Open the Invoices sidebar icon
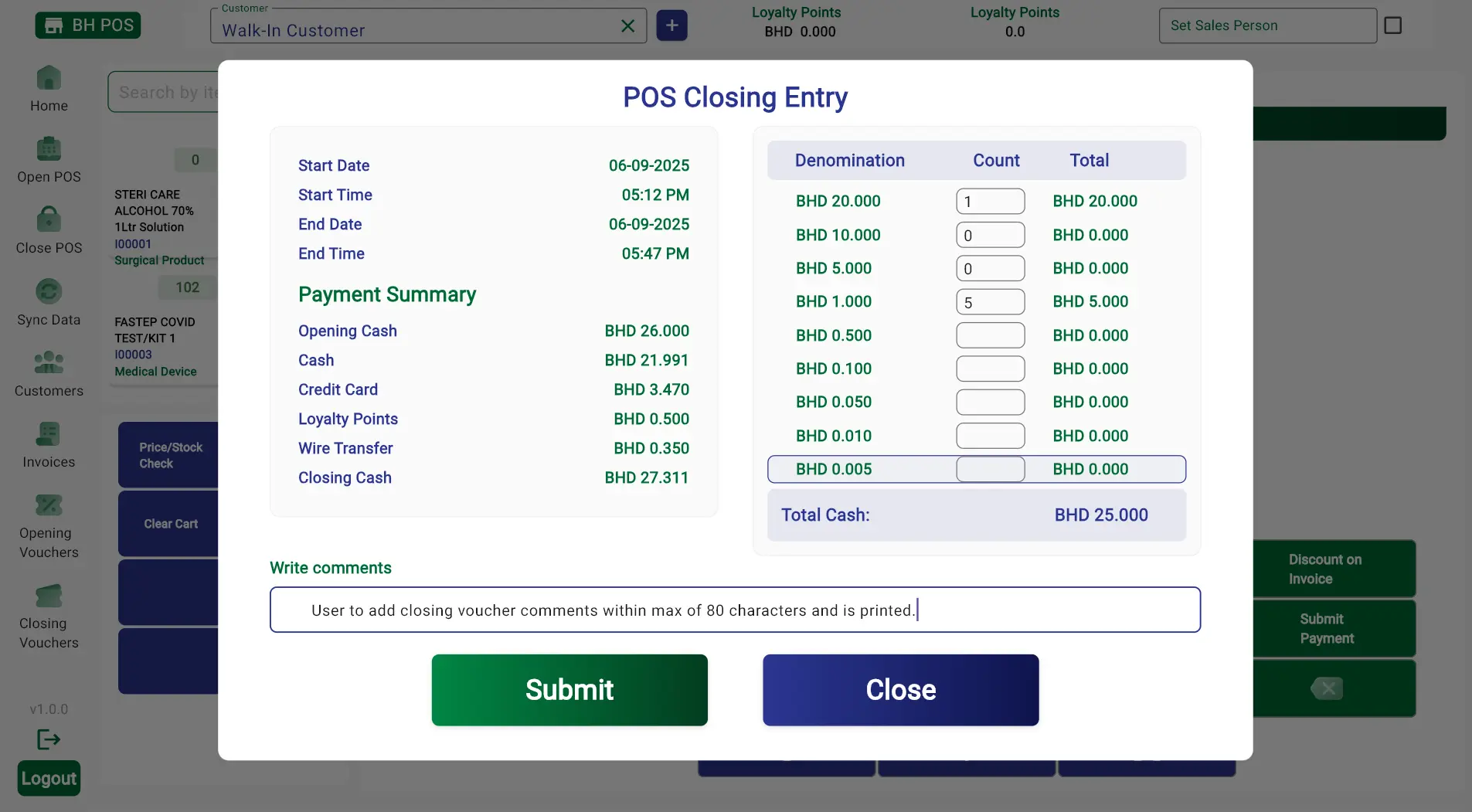The width and height of the screenshot is (1472, 812). [x=49, y=433]
